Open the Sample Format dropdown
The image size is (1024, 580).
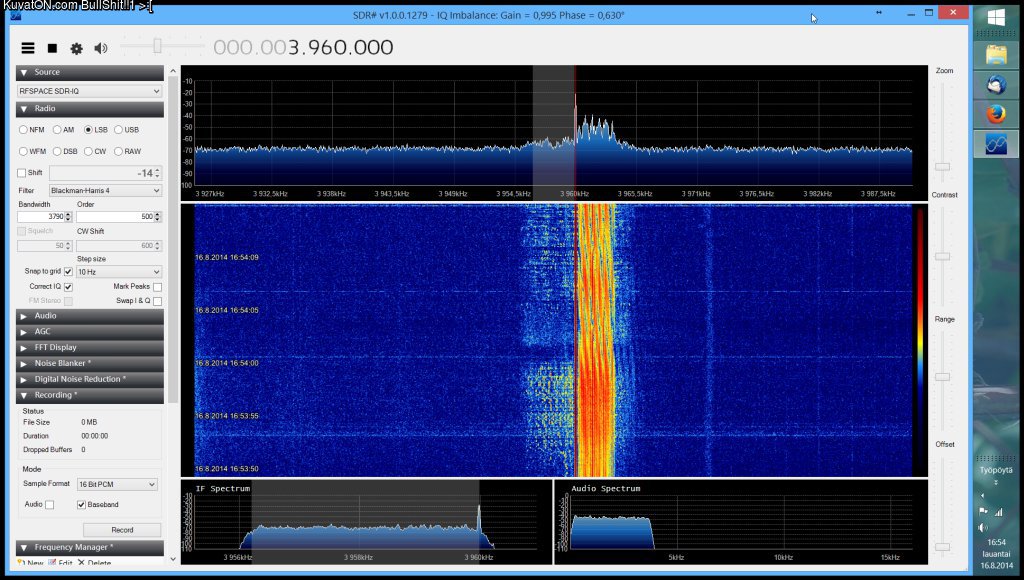pos(117,484)
